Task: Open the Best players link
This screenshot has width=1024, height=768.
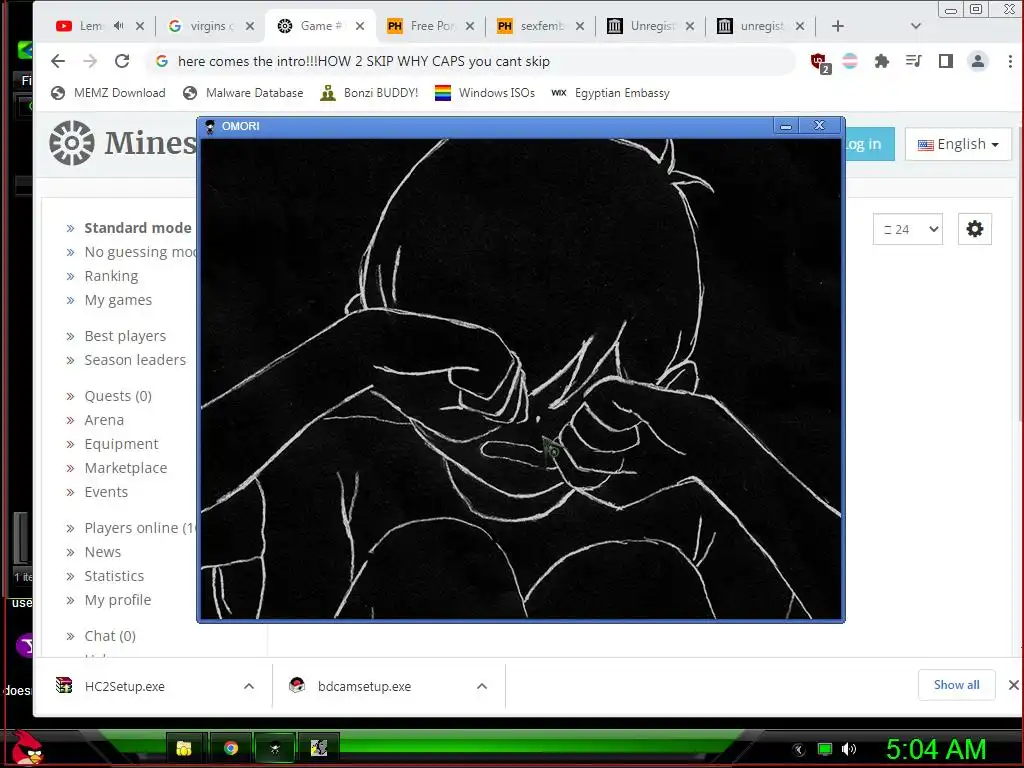Action: (125, 336)
